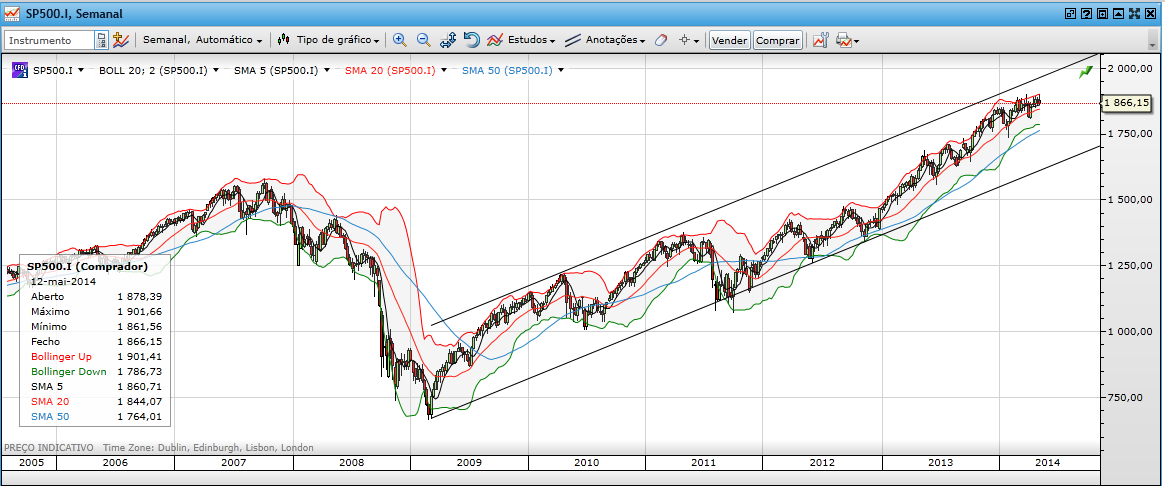Screen dimensions: 1165x486
Task: Open the print options dropdown arrow
Action: coord(856,41)
